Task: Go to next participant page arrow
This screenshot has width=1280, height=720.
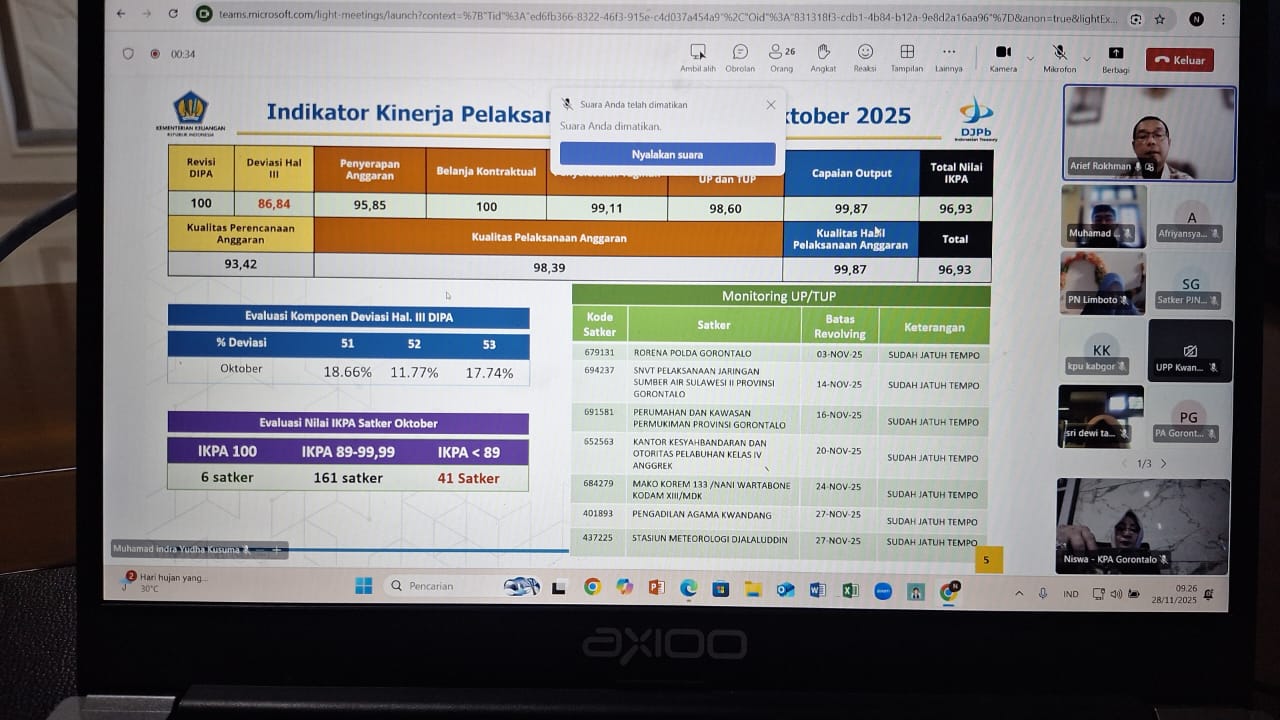Action: point(1163,464)
